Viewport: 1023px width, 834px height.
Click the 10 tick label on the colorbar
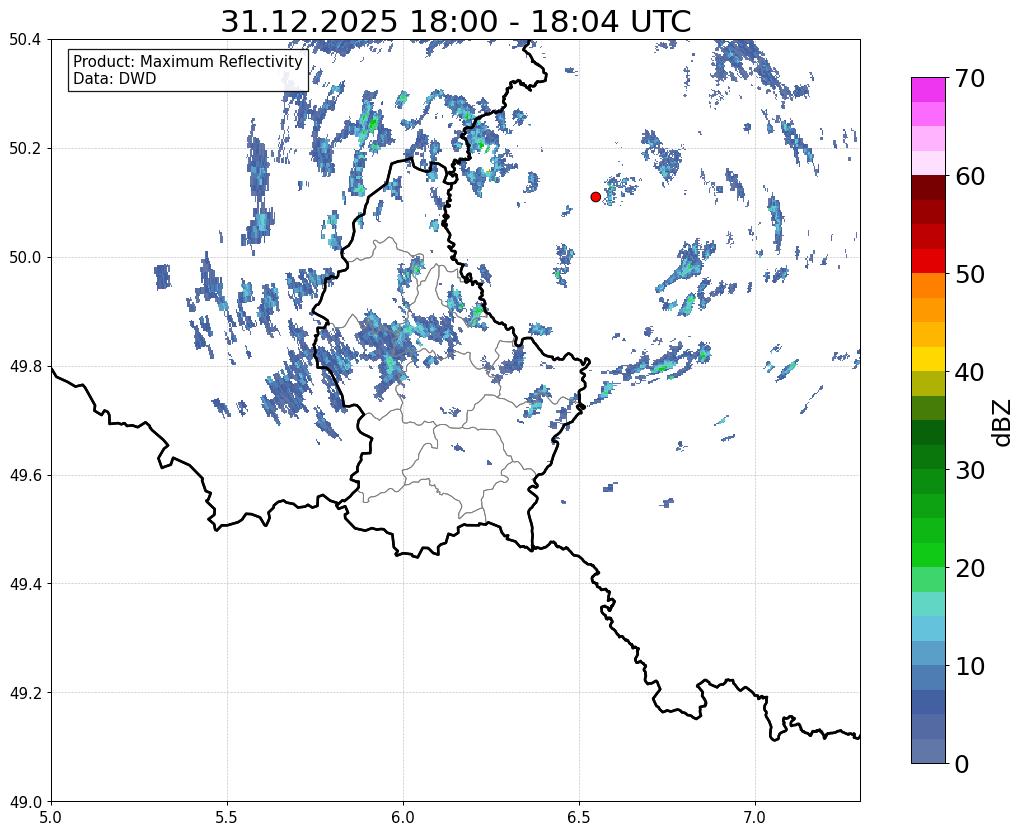pyautogui.click(x=969, y=666)
